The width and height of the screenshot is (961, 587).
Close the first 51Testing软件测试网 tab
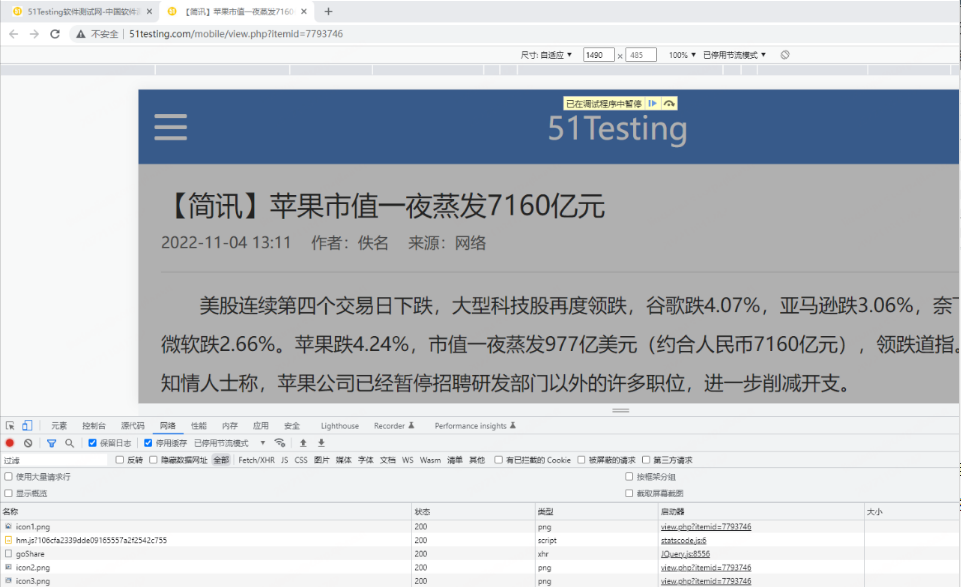click(149, 11)
